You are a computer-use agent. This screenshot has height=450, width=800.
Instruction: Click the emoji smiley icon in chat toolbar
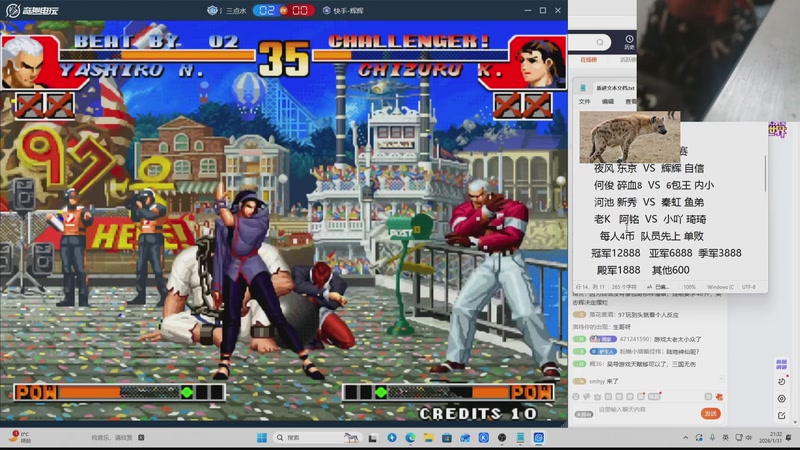[576, 396]
